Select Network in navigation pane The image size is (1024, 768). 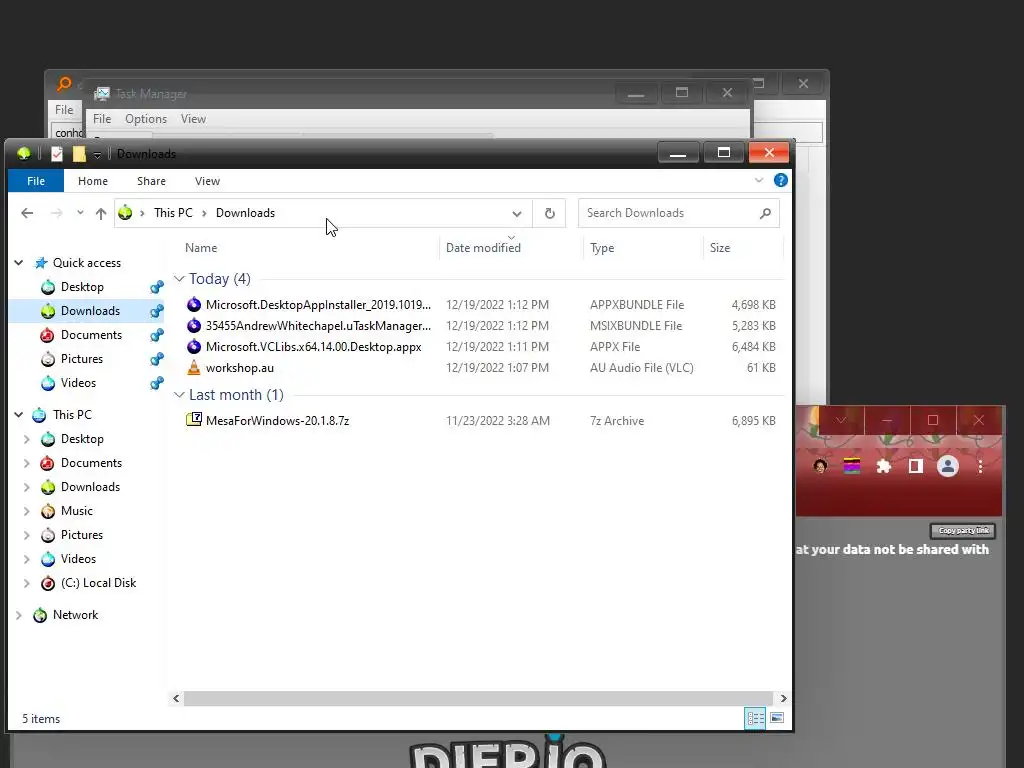(75, 615)
